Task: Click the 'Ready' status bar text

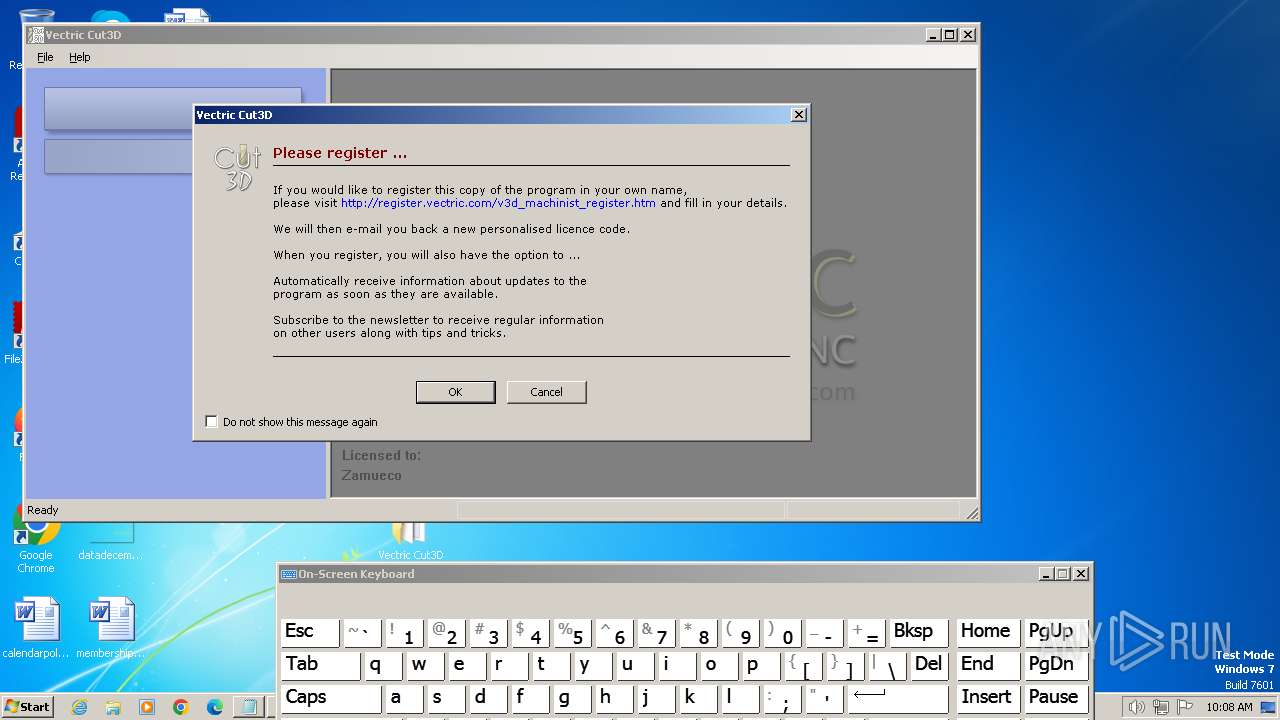Action: [43, 510]
